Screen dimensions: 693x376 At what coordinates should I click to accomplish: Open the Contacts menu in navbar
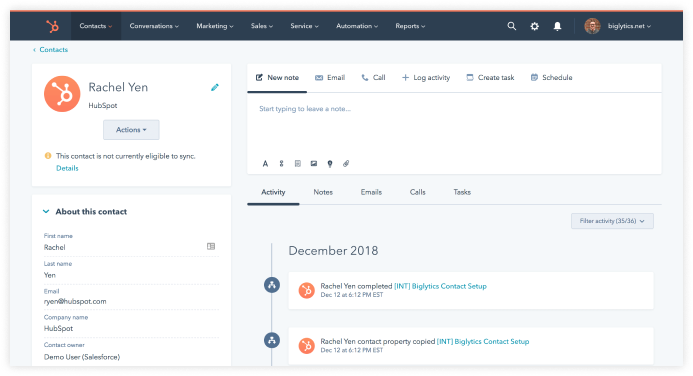95,26
